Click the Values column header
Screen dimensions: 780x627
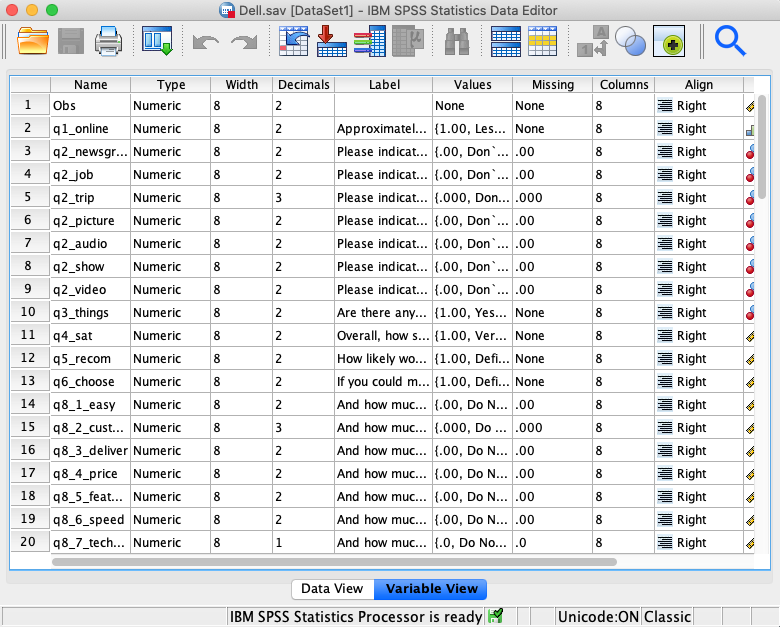pyautogui.click(x=473, y=85)
